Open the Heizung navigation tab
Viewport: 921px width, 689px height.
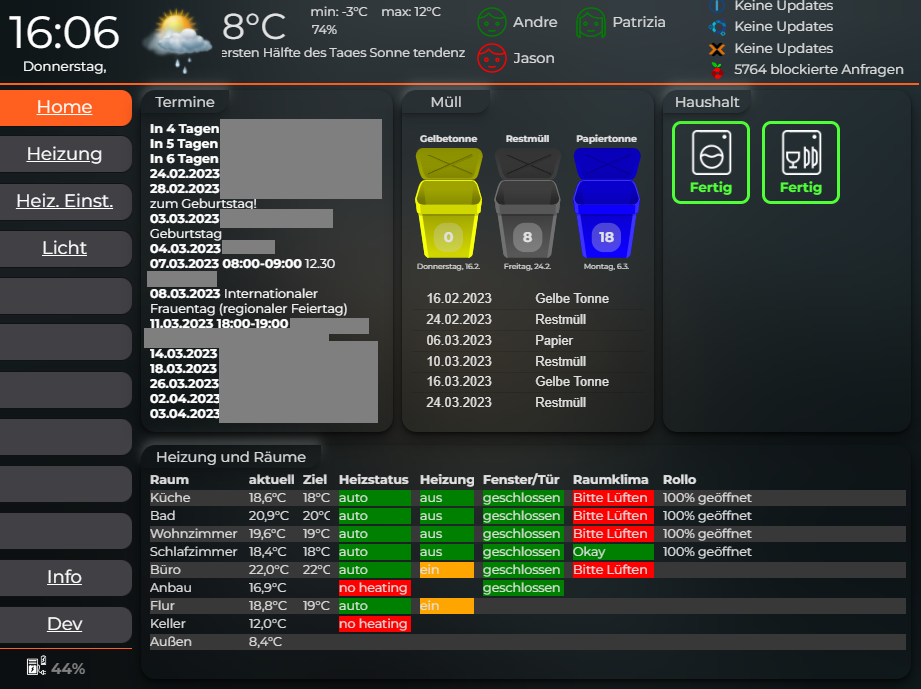coord(66,154)
